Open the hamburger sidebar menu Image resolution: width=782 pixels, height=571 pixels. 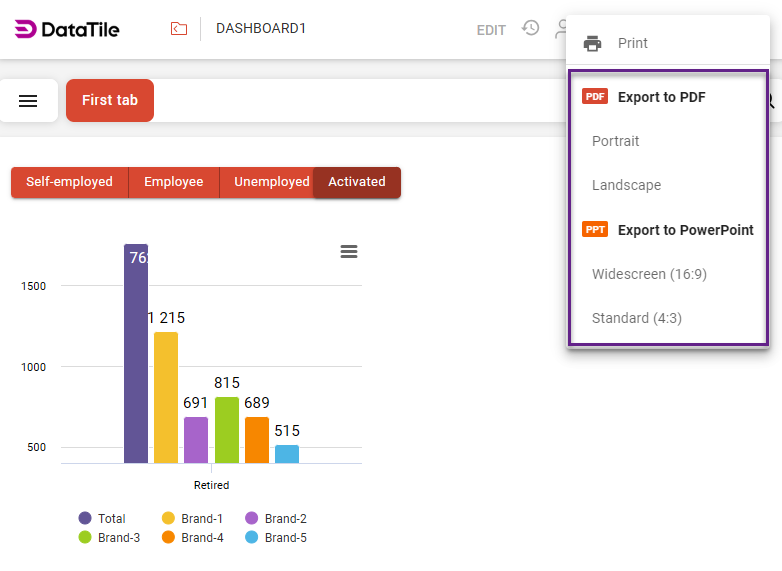[28, 101]
